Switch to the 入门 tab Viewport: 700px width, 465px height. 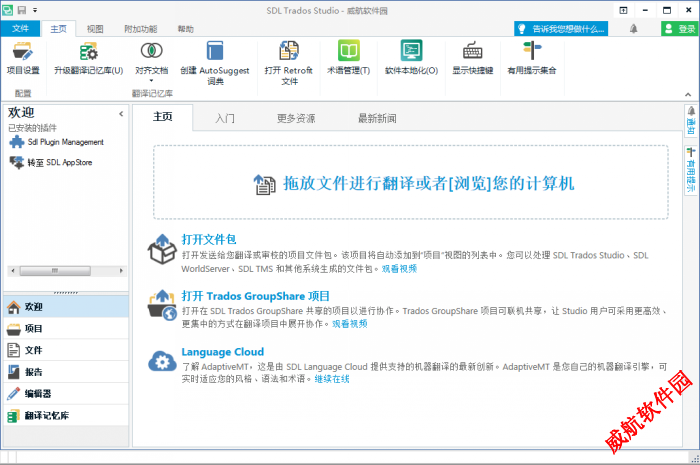point(225,118)
